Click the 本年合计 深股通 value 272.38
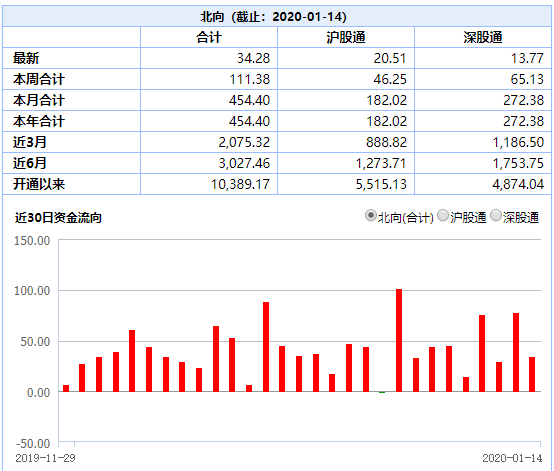Image resolution: width=554 pixels, height=471 pixels. coord(524,121)
